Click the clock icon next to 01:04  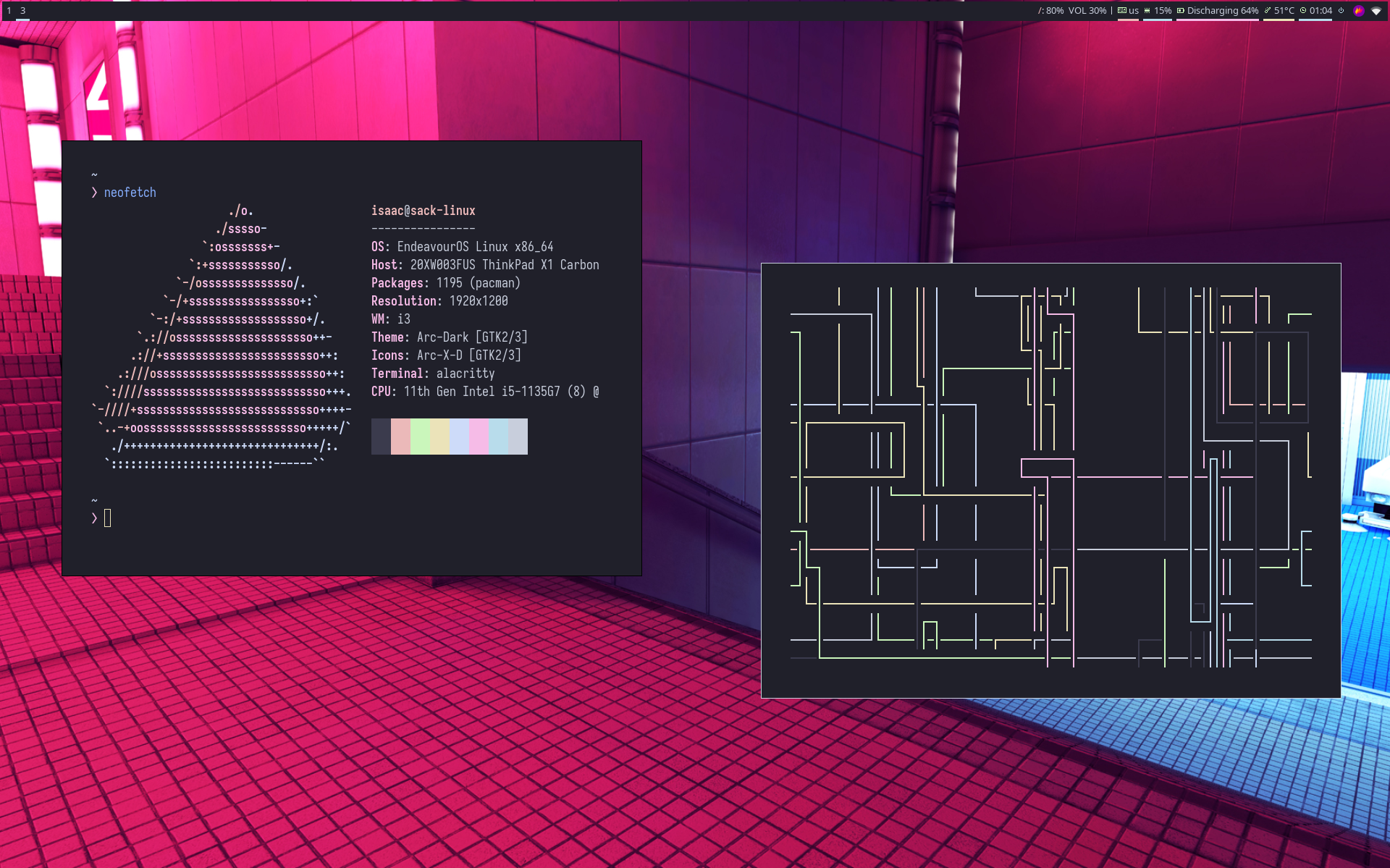[1303, 11]
